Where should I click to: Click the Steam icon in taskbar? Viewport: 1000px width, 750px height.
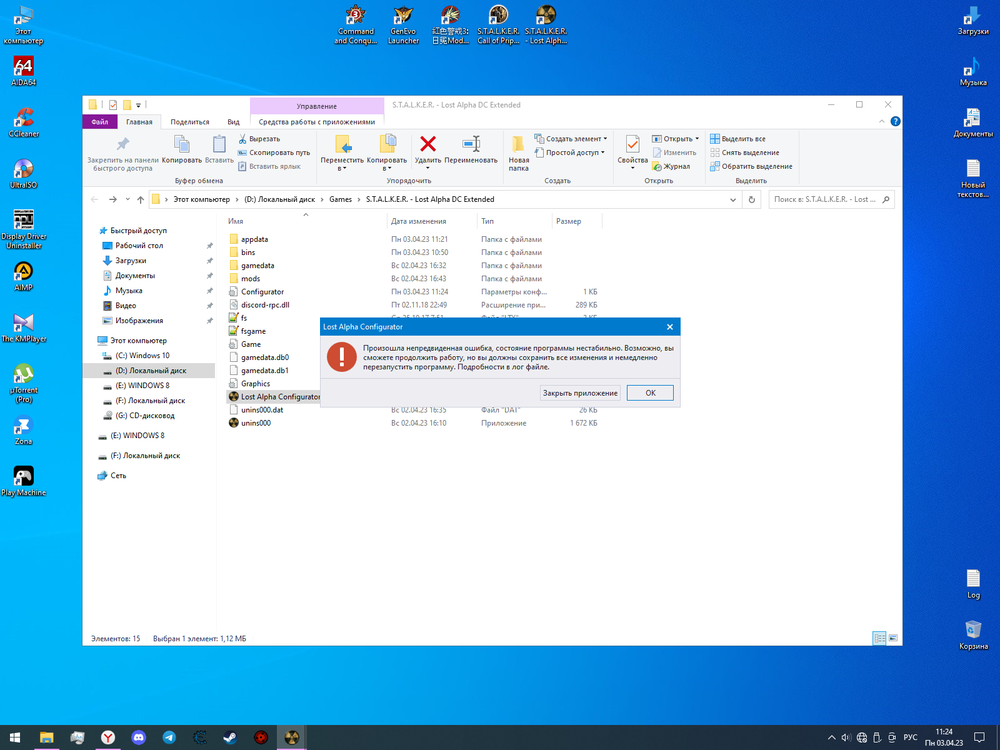click(230, 737)
